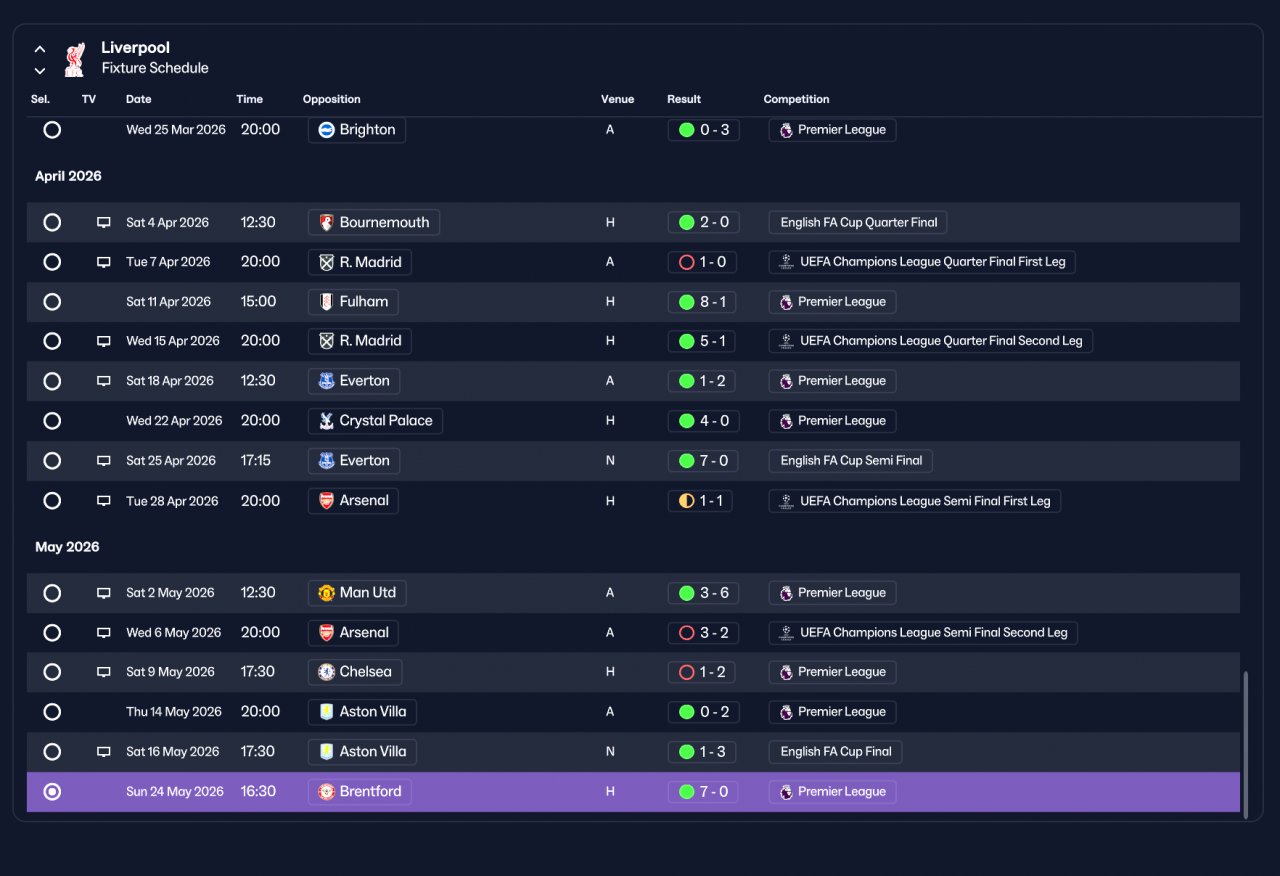Collapse the April 2026 month group

tap(68, 176)
